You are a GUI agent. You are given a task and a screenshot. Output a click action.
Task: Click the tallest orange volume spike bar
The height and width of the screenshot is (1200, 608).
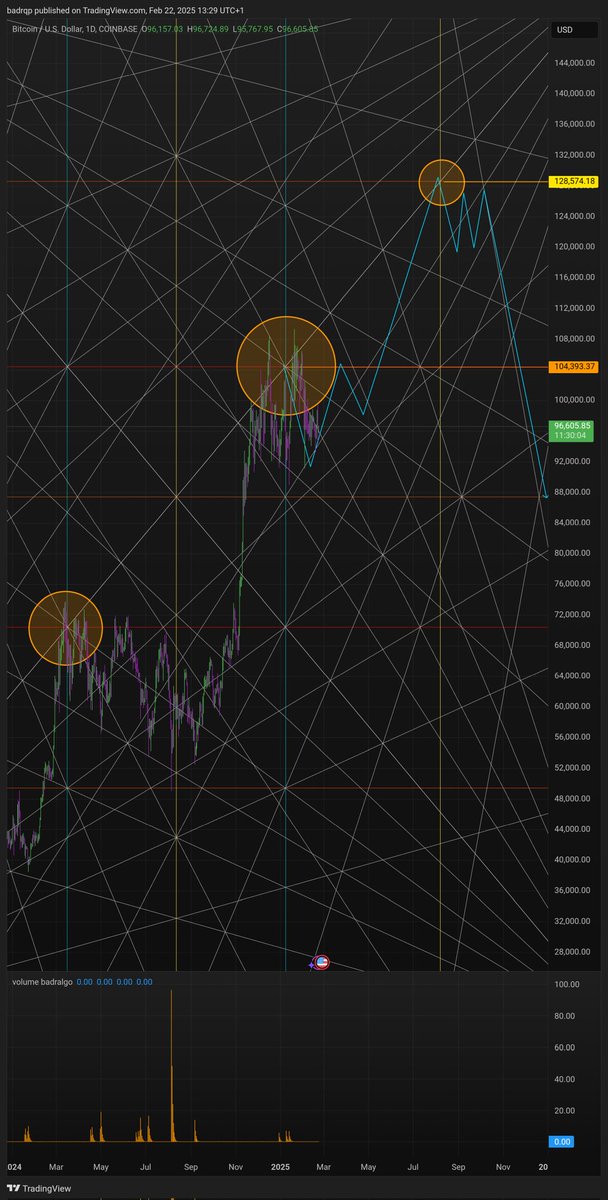172,1066
